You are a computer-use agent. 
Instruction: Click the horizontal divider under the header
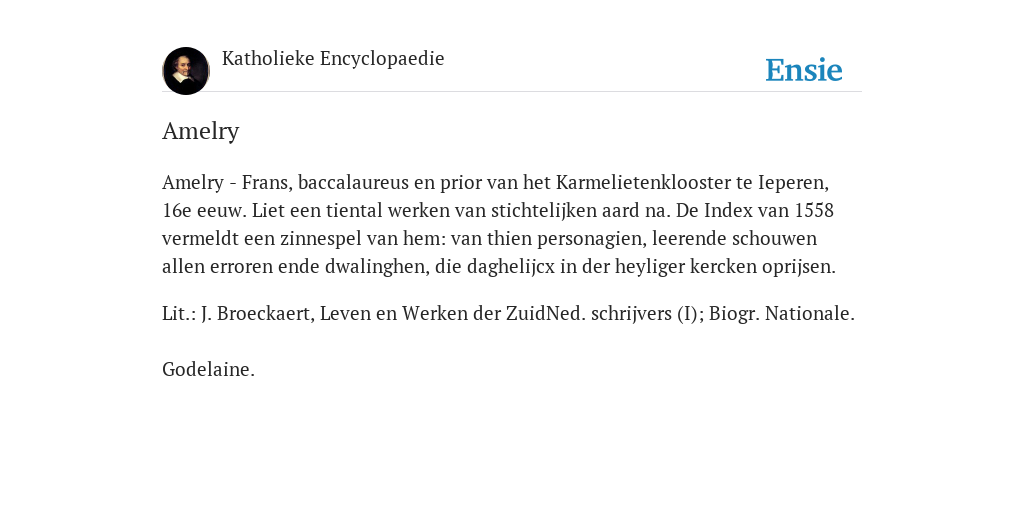click(x=512, y=91)
